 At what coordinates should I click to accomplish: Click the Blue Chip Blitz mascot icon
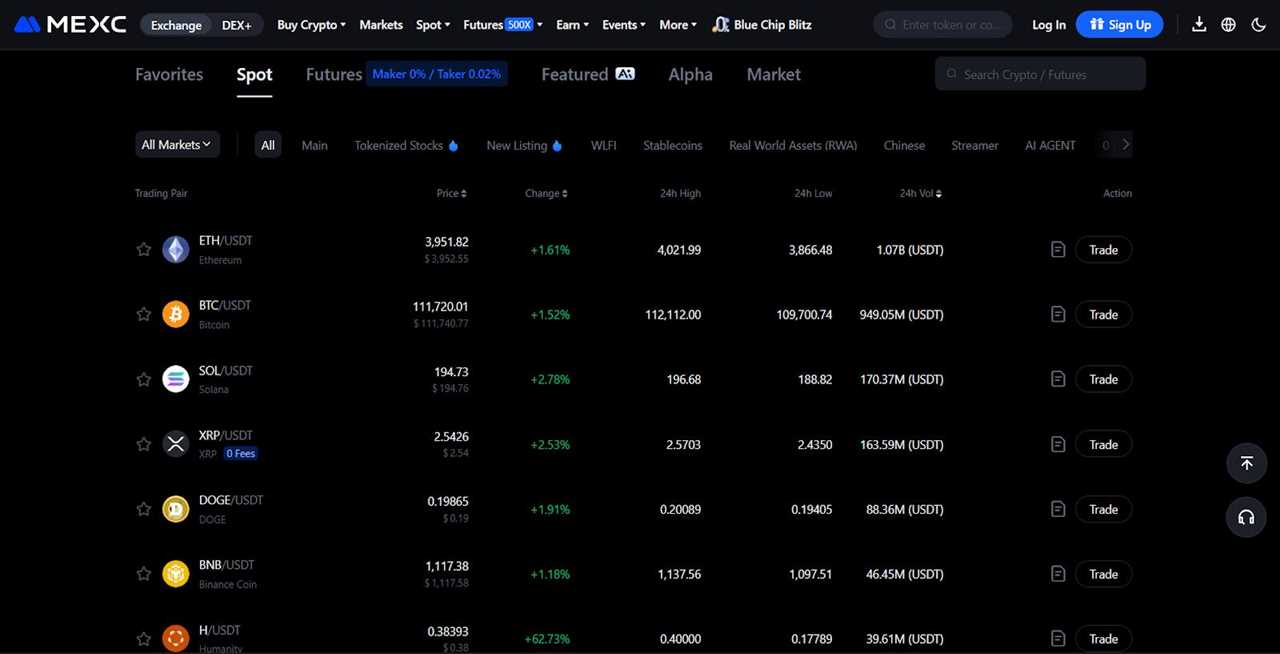720,23
